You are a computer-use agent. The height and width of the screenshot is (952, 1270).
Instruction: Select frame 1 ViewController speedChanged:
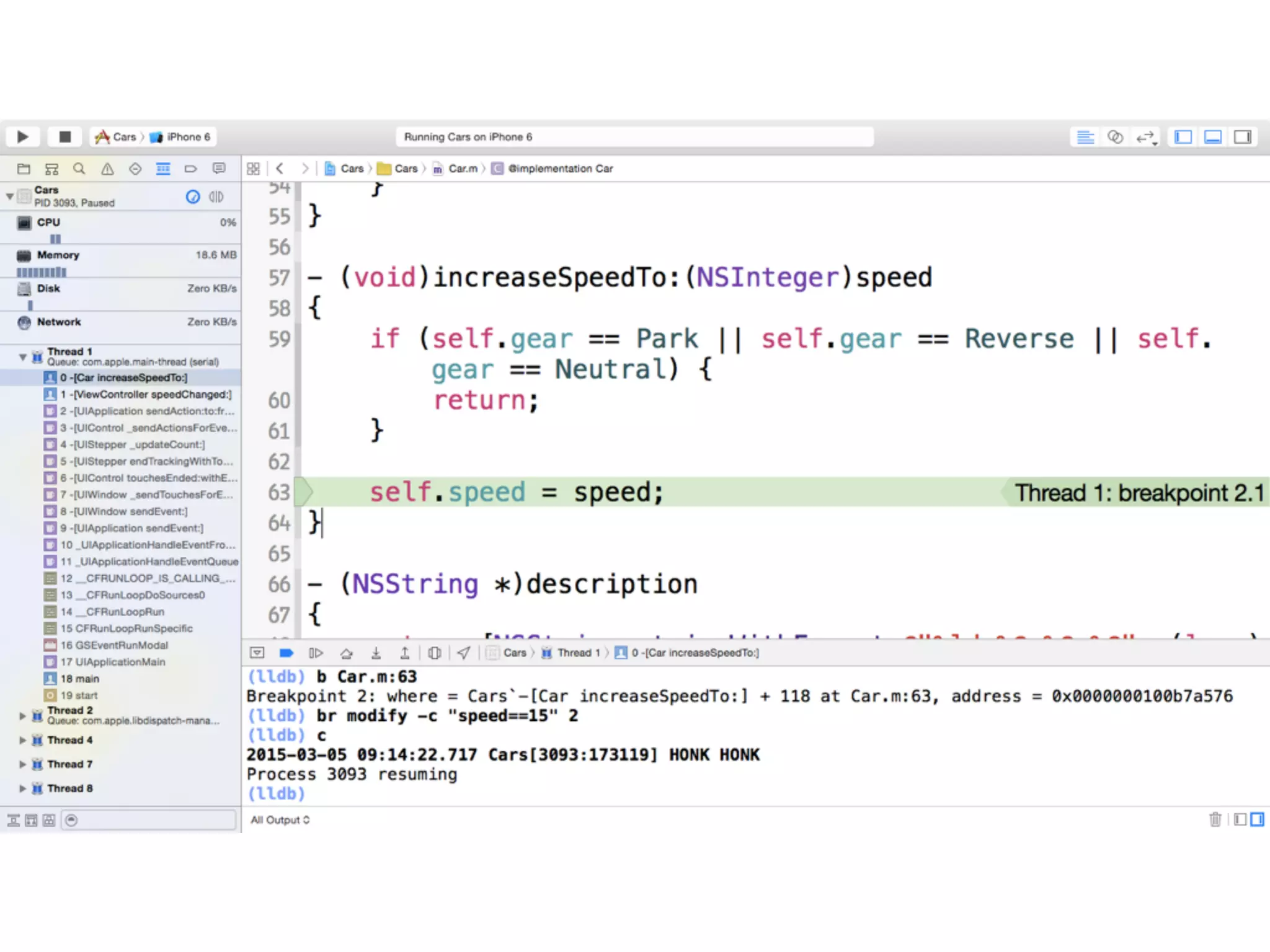146,394
